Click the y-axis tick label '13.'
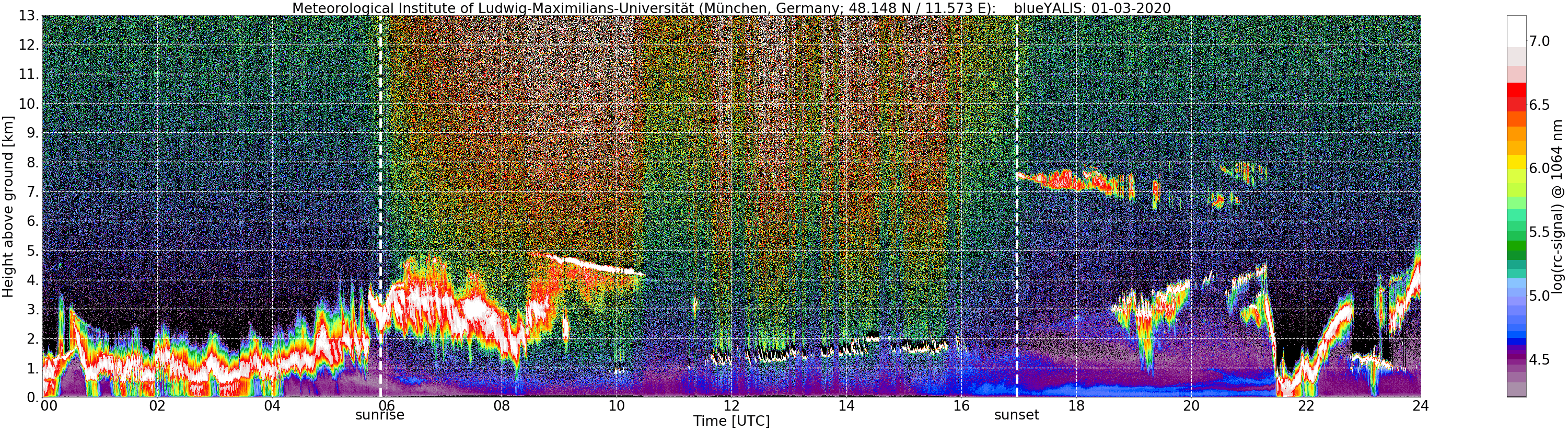Viewport: 1568px width, 431px height. (x=29, y=16)
